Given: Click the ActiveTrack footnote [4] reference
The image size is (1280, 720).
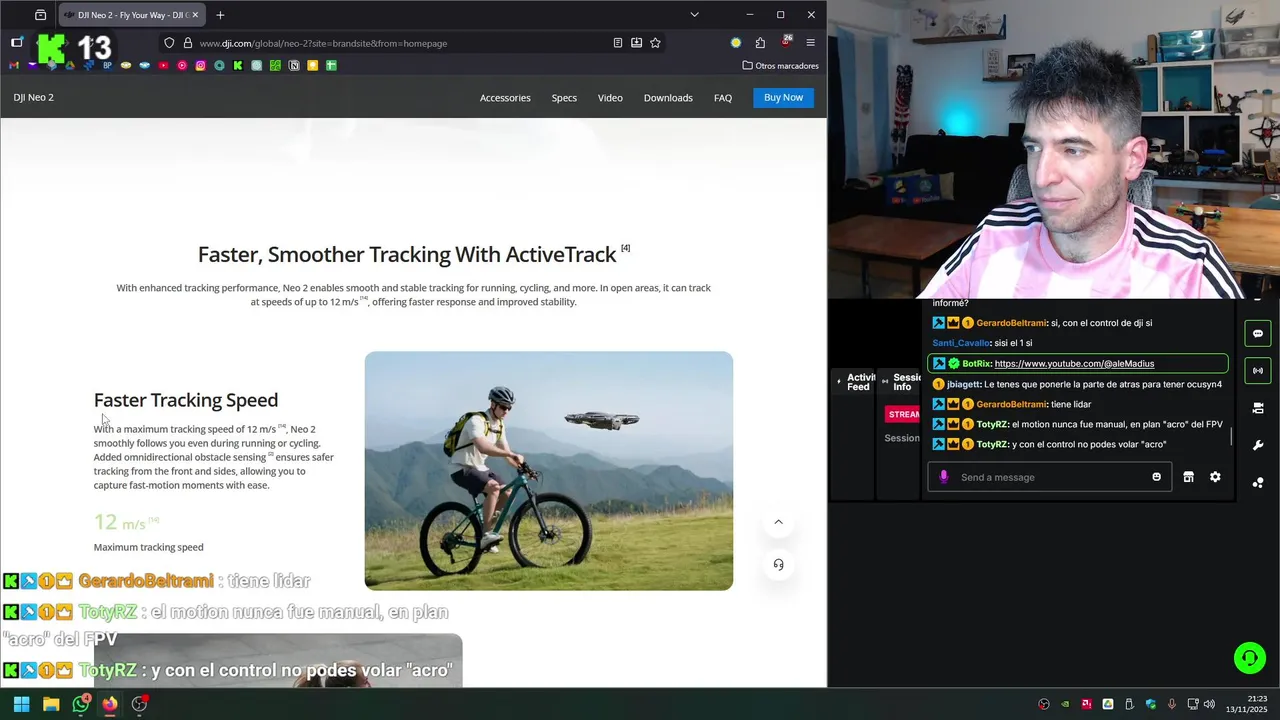Looking at the screenshot, I should click(625, 248).
